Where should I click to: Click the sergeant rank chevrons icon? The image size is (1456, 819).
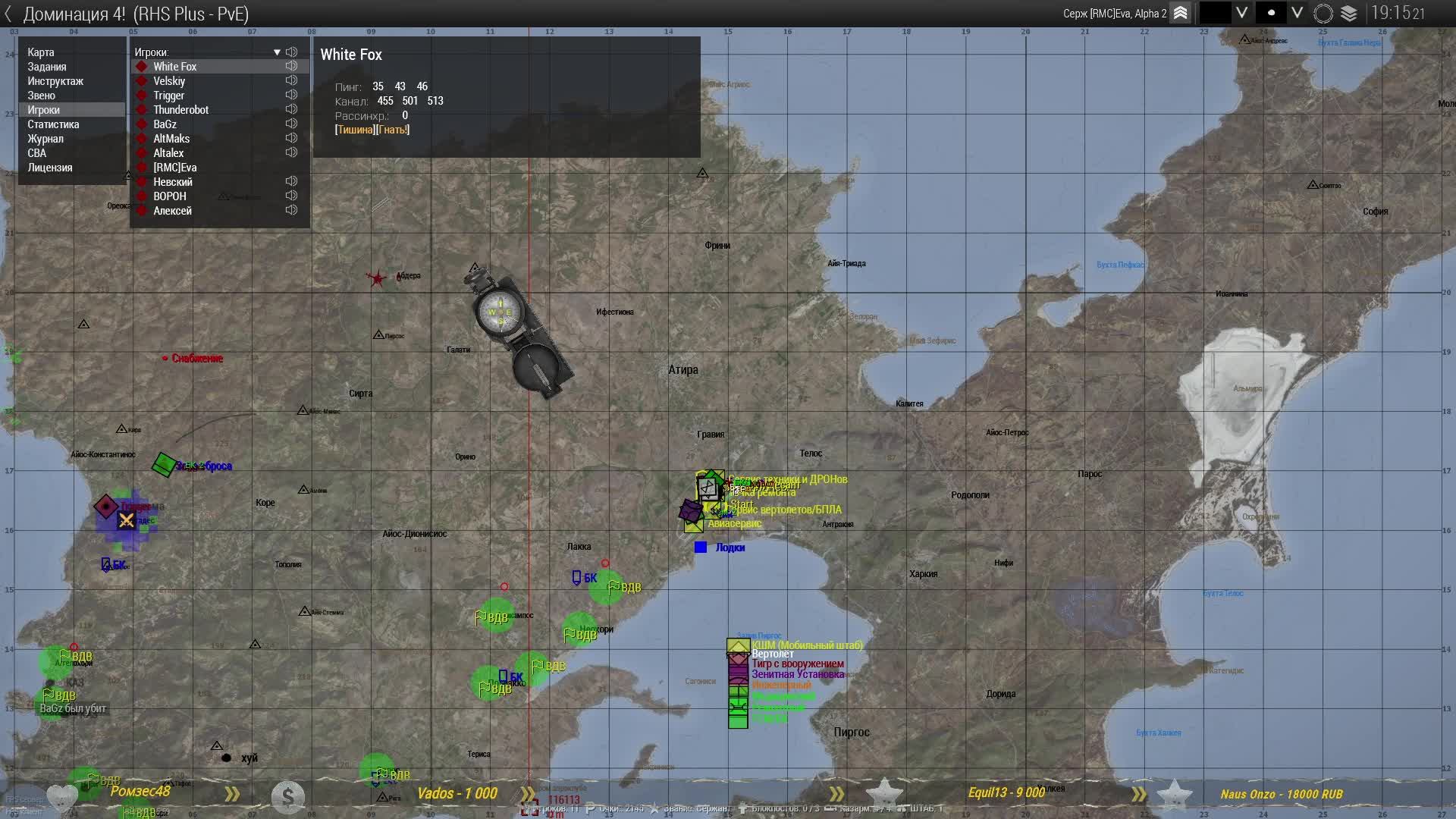[x=1181, y=13]
